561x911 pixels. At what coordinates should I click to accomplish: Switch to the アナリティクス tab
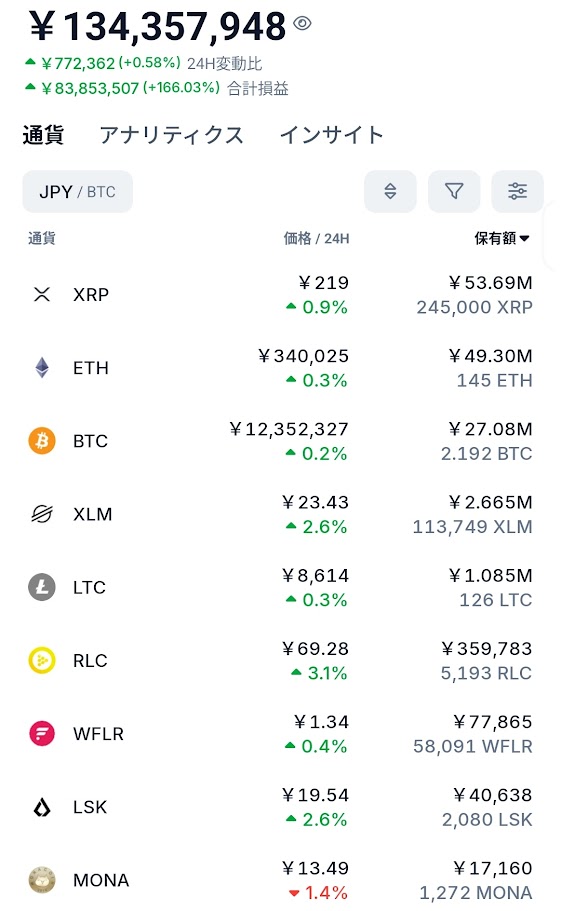(171, 135)
